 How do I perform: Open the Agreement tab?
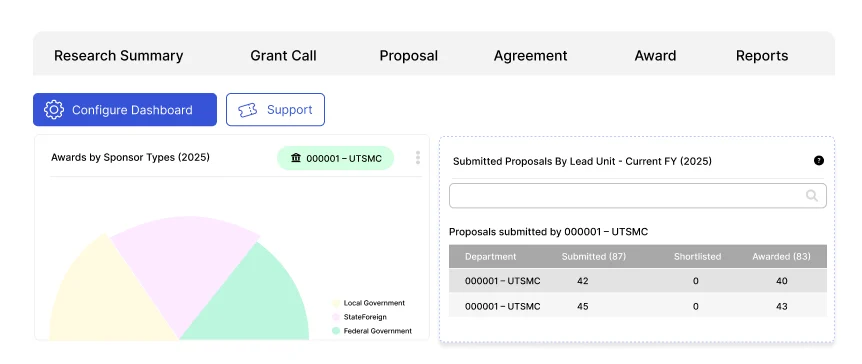click(x=531, y=56)
